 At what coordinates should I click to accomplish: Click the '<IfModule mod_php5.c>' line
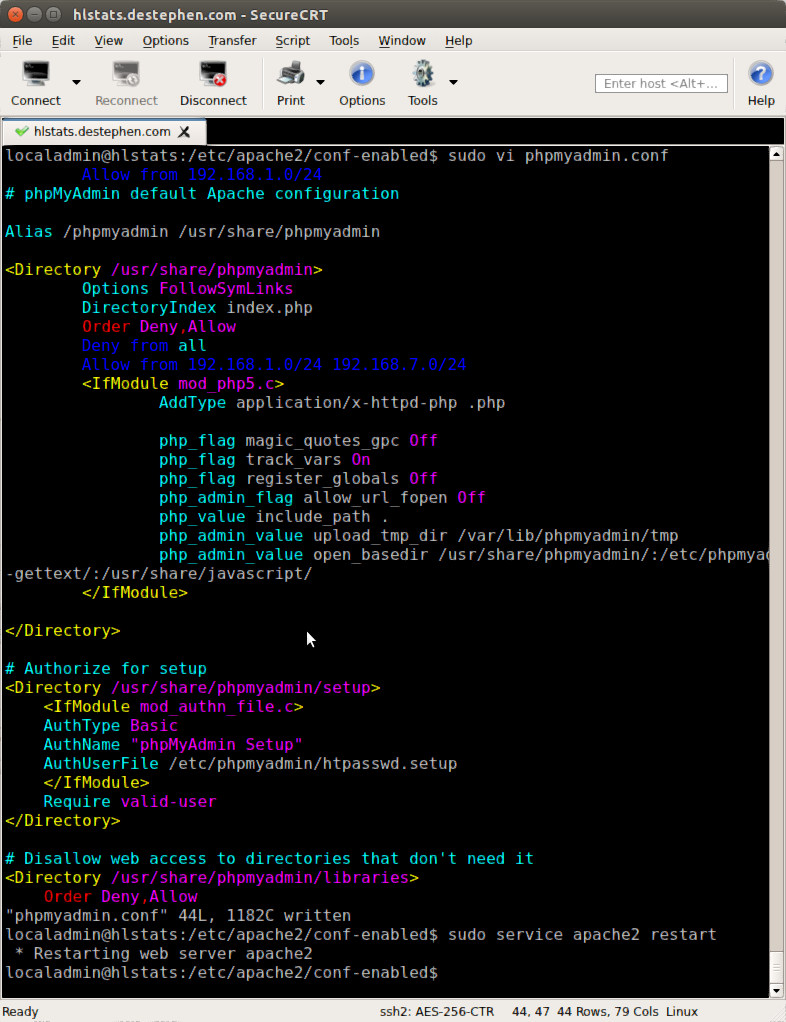coord(182,383)
